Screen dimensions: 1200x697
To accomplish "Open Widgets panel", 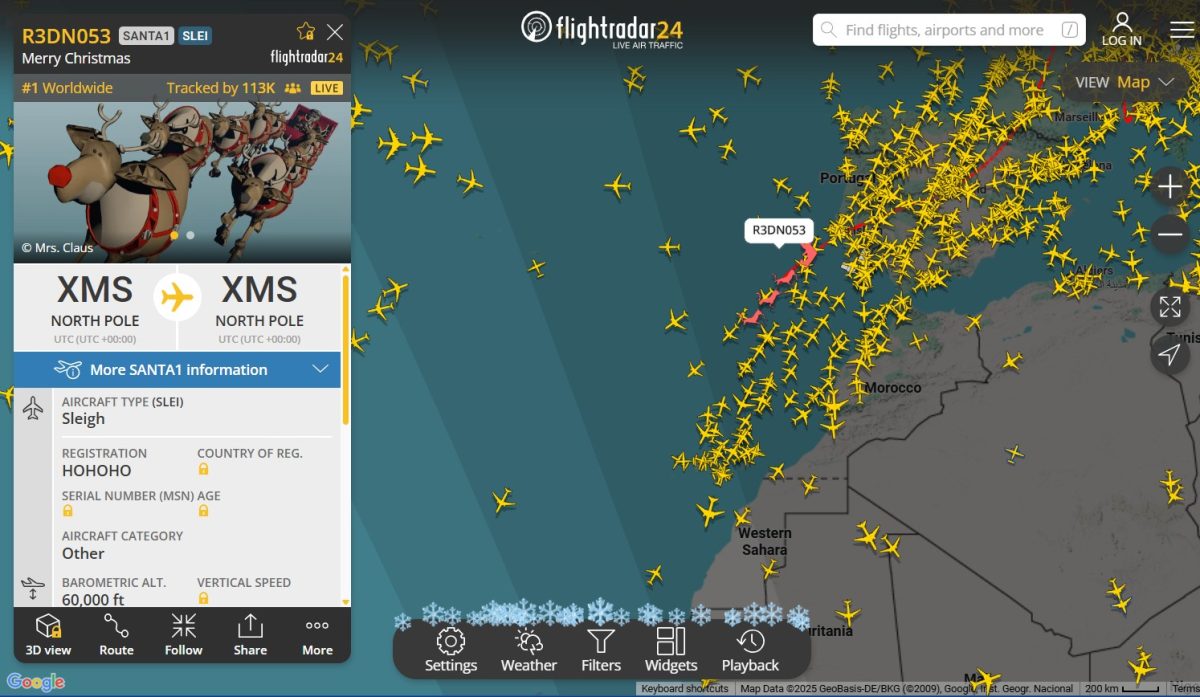I will [671, 650].
